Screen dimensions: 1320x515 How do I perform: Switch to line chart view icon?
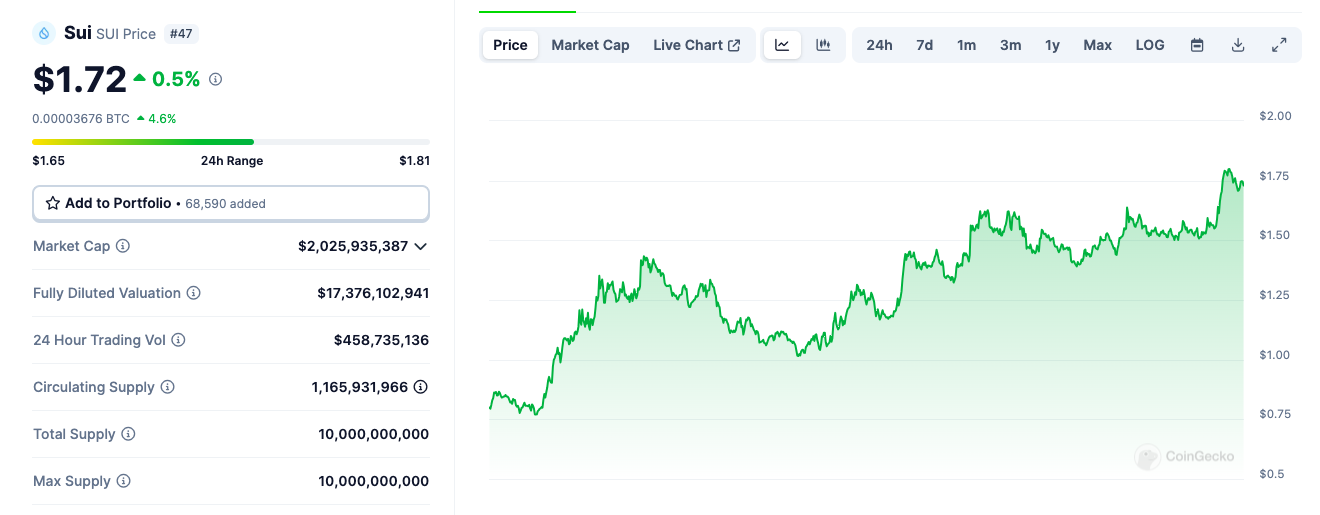[x=782, y=45]
